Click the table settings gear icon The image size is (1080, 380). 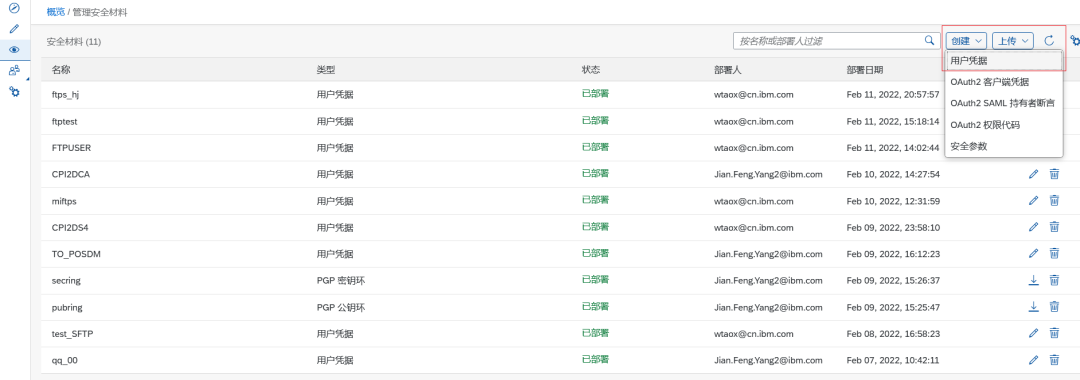[1075, 41]
